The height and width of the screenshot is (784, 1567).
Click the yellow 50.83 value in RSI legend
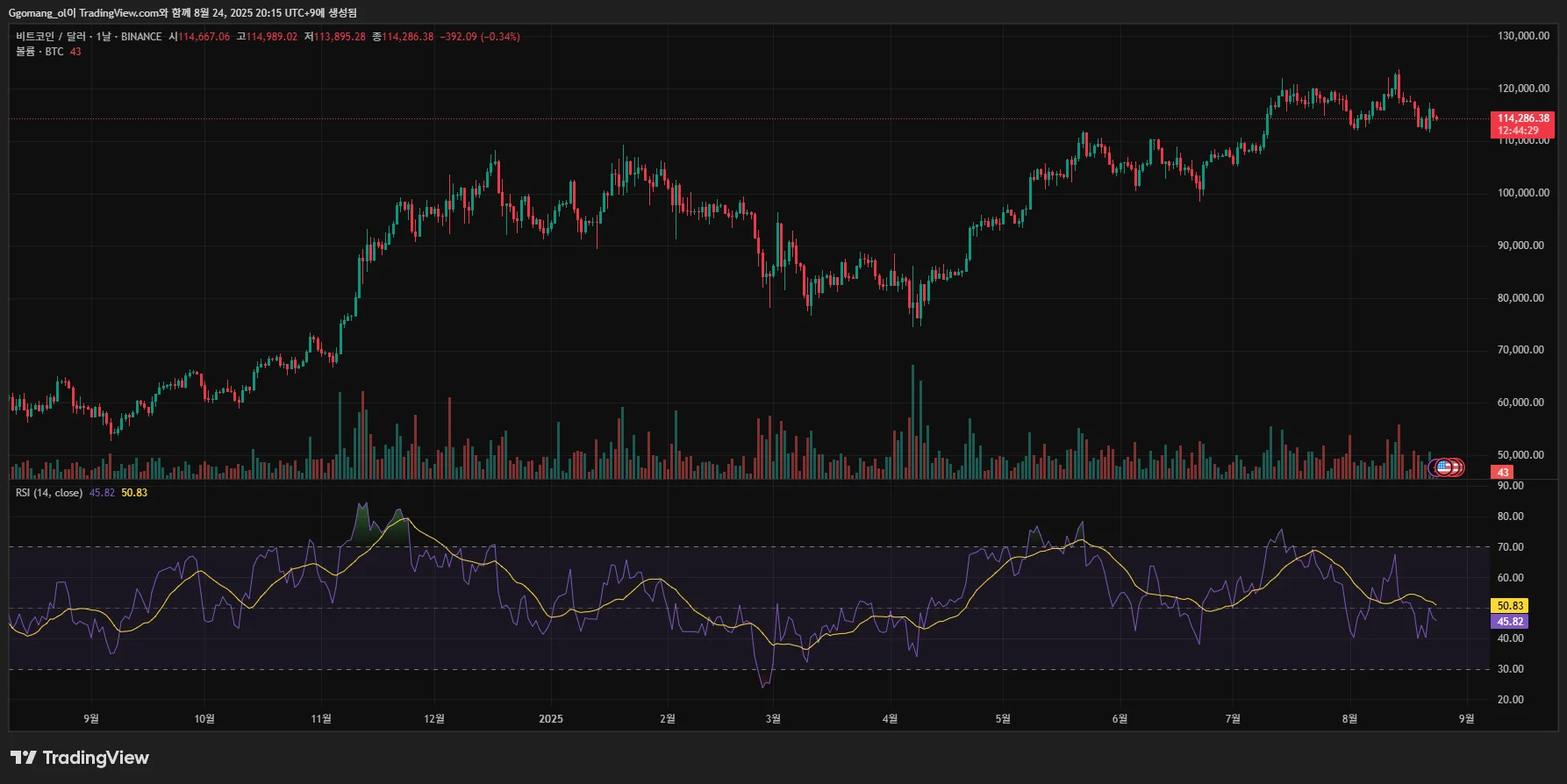point(134,493)
